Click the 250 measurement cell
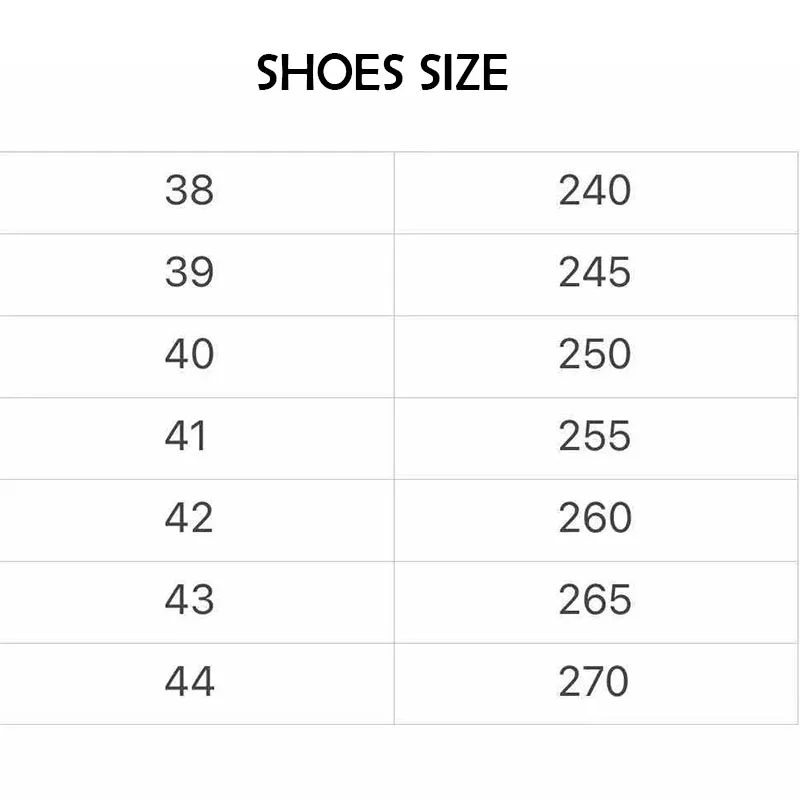 (595, 354)
